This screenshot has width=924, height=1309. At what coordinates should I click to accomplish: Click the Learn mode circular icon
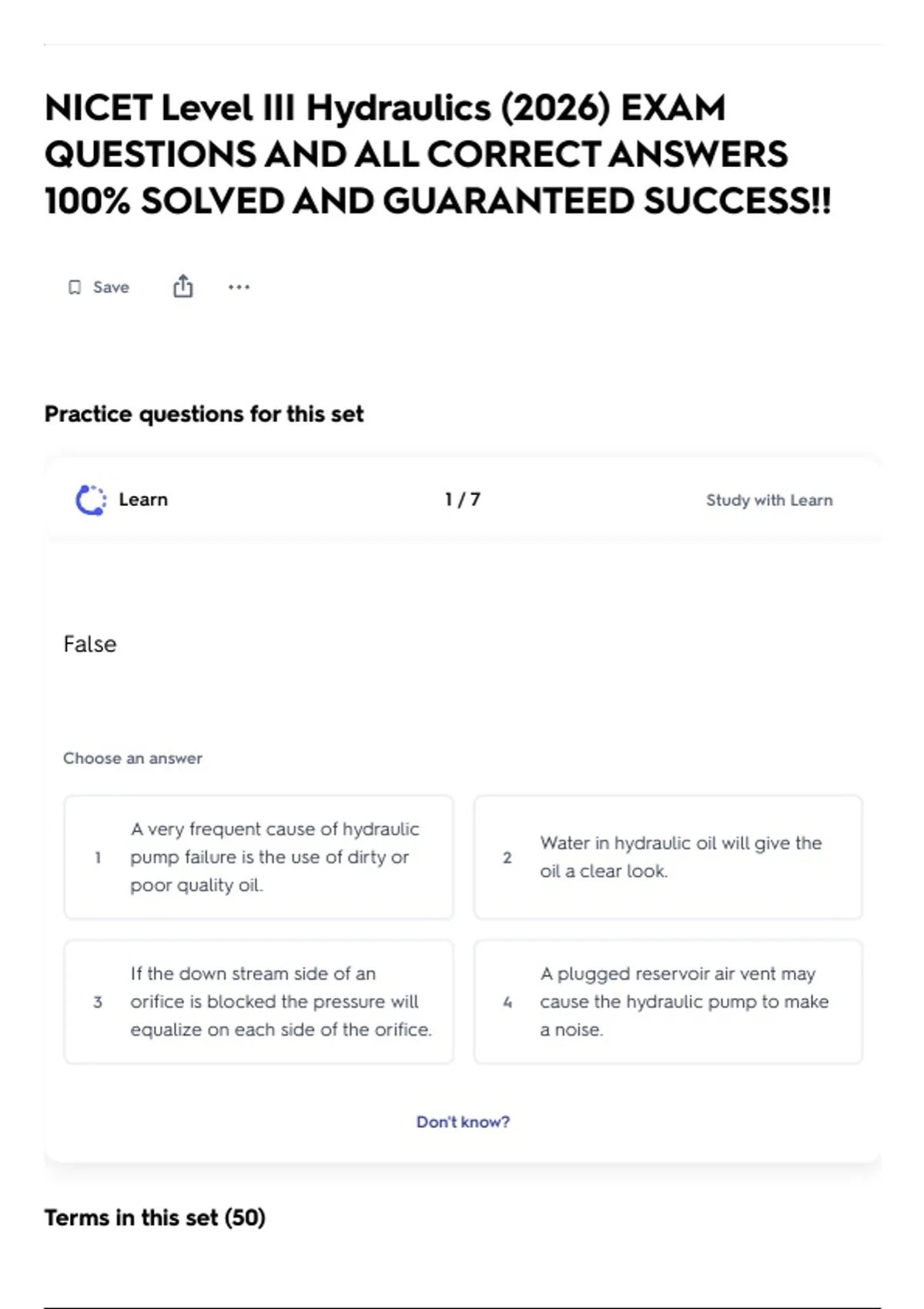(x=91, y=500)
